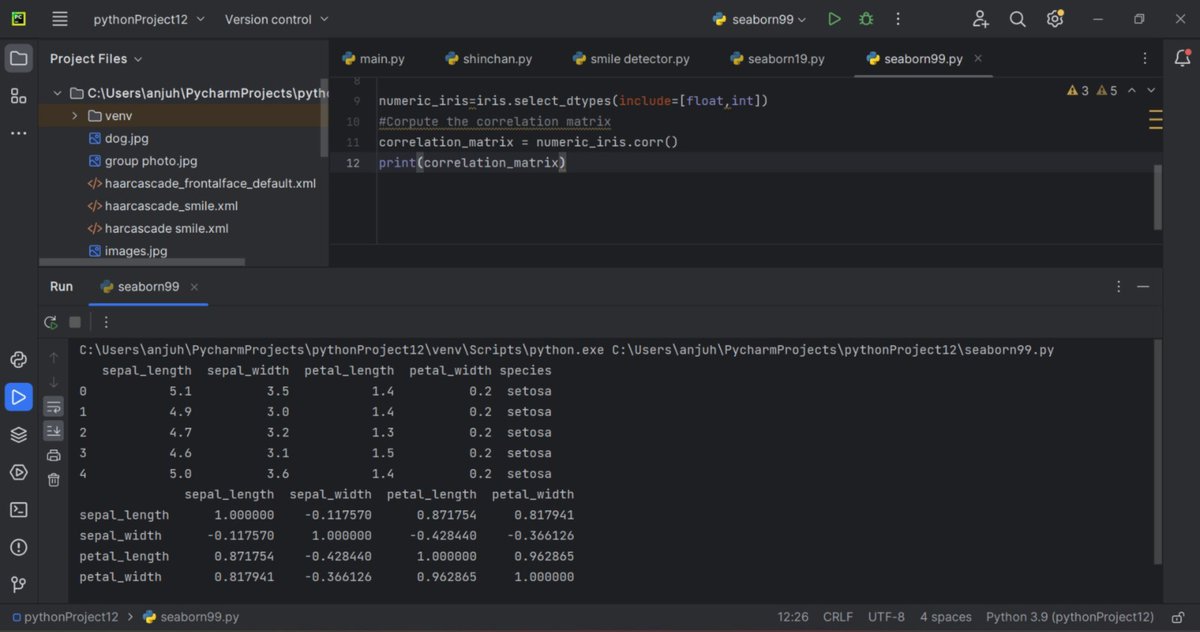Open IDE settings gear

coord(1055,19)
